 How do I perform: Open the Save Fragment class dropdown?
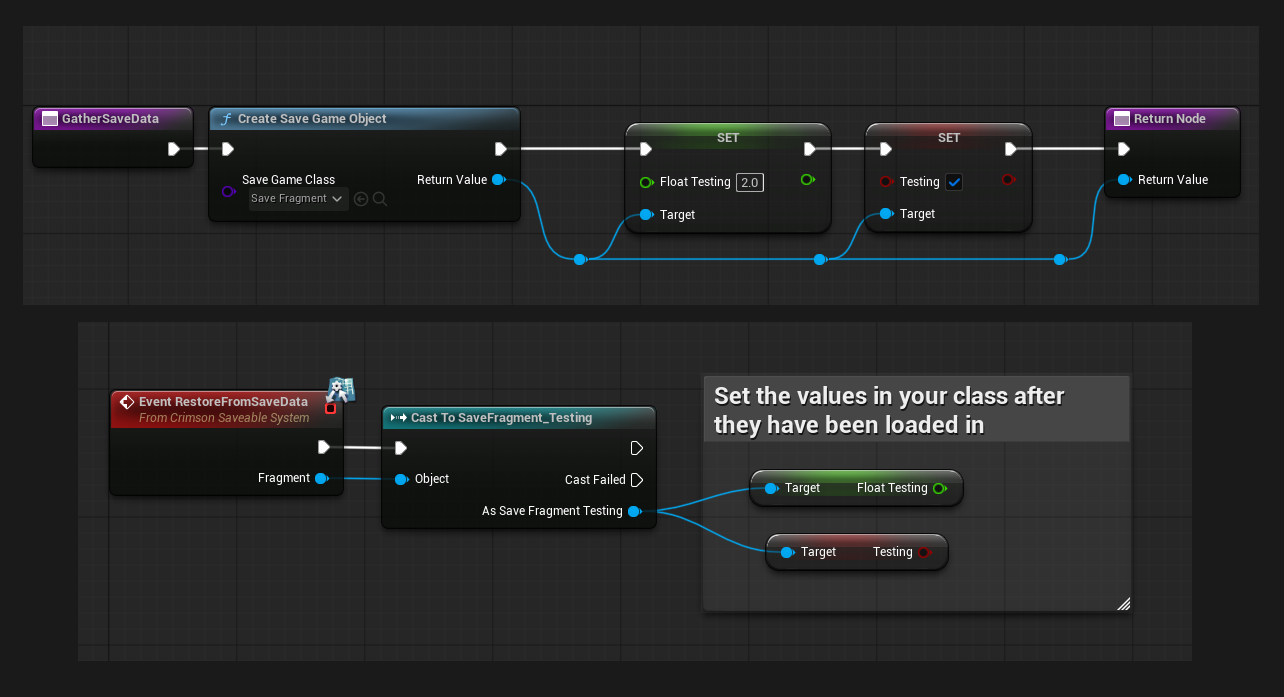click(x=298, y=199)
